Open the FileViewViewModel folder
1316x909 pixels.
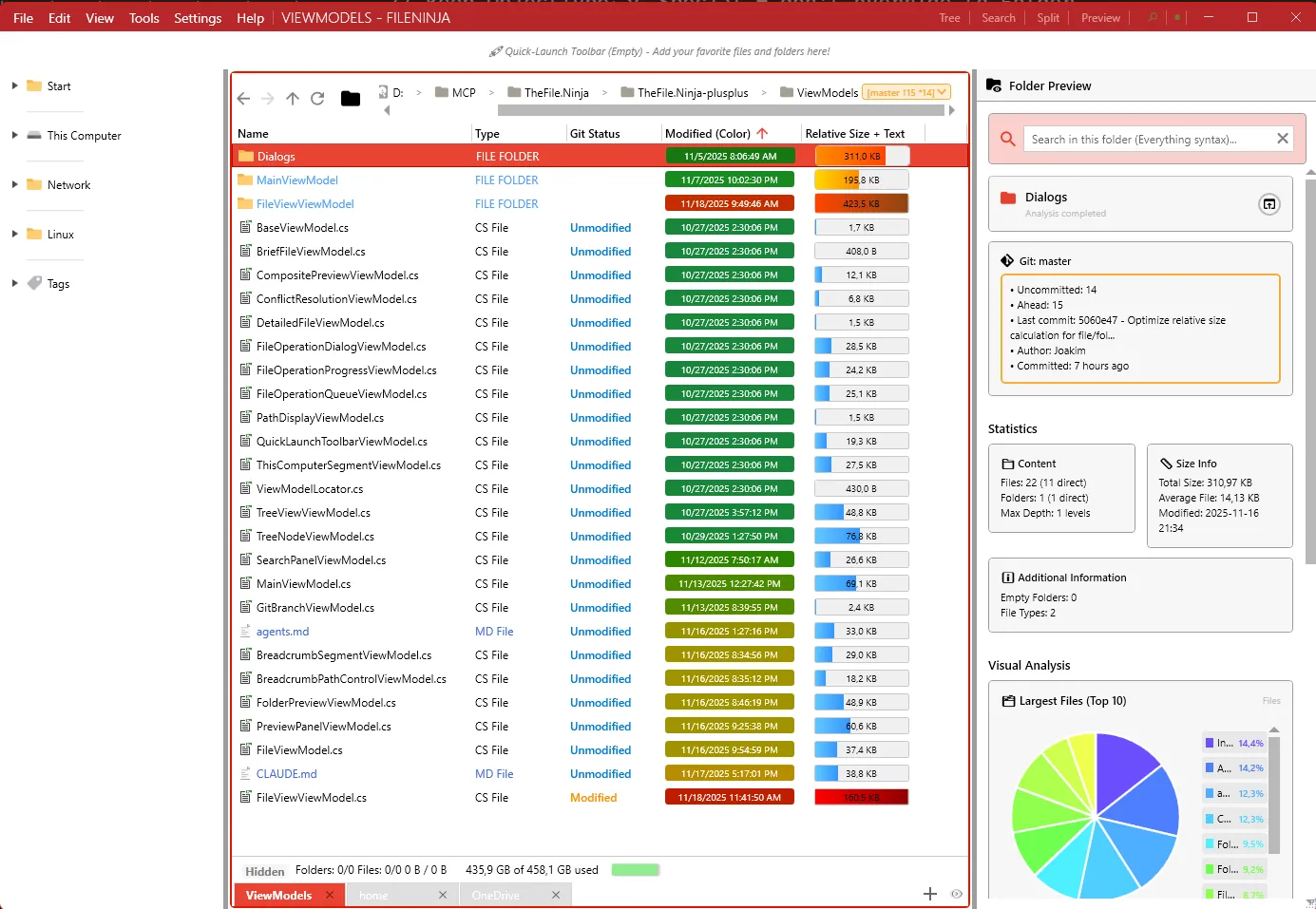click(x=305, y=204)
